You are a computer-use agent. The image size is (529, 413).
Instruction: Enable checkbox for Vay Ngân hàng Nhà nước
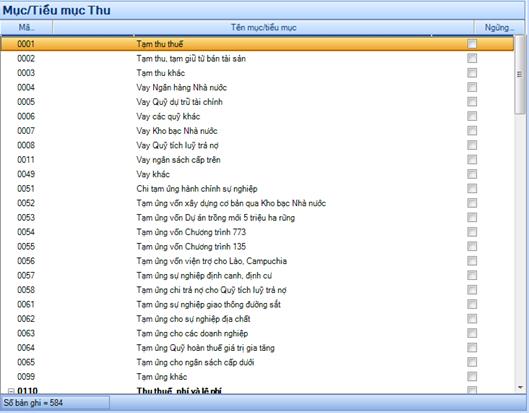[472, 87]
